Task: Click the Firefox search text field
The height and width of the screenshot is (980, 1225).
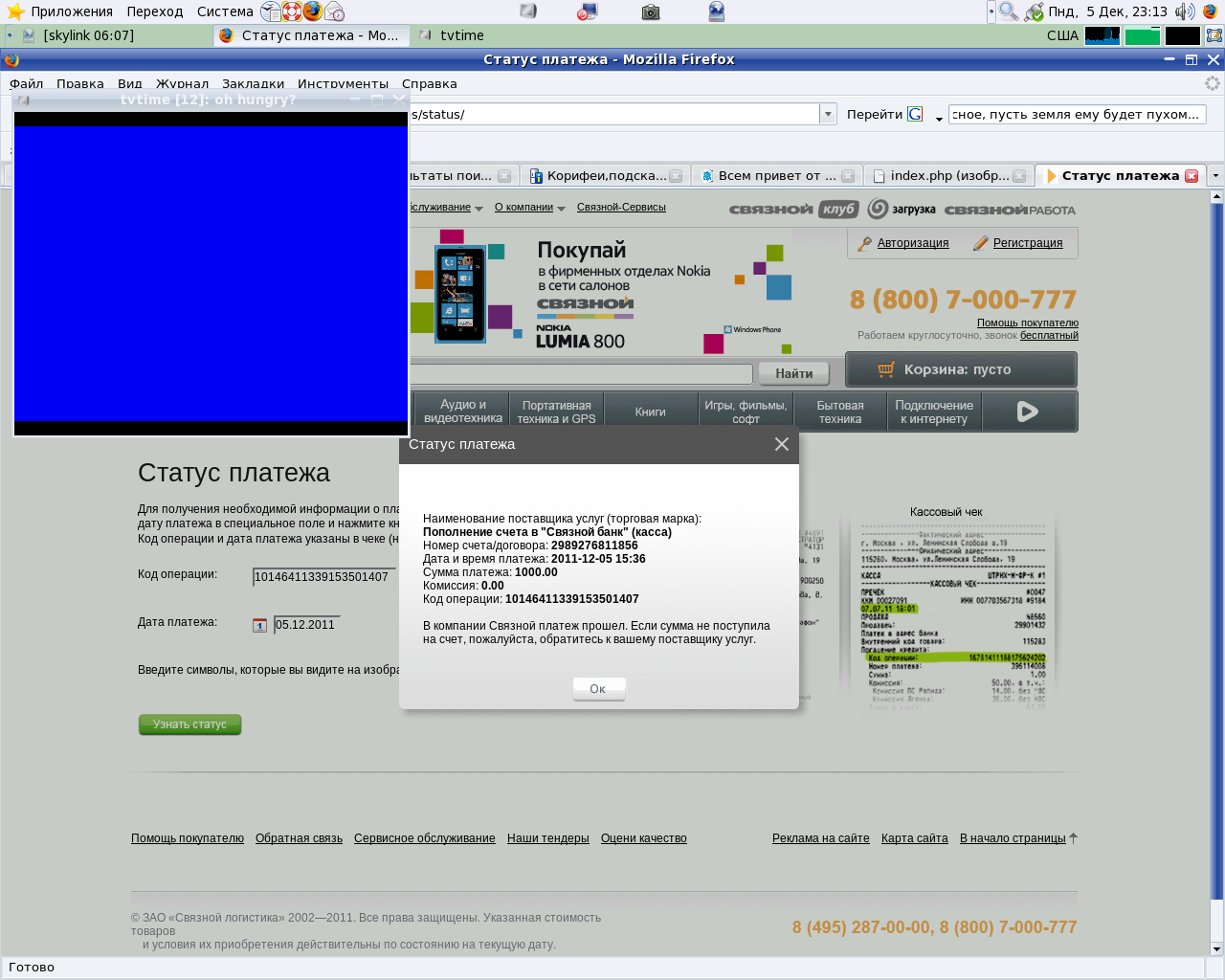Action: pos(1077,114)
